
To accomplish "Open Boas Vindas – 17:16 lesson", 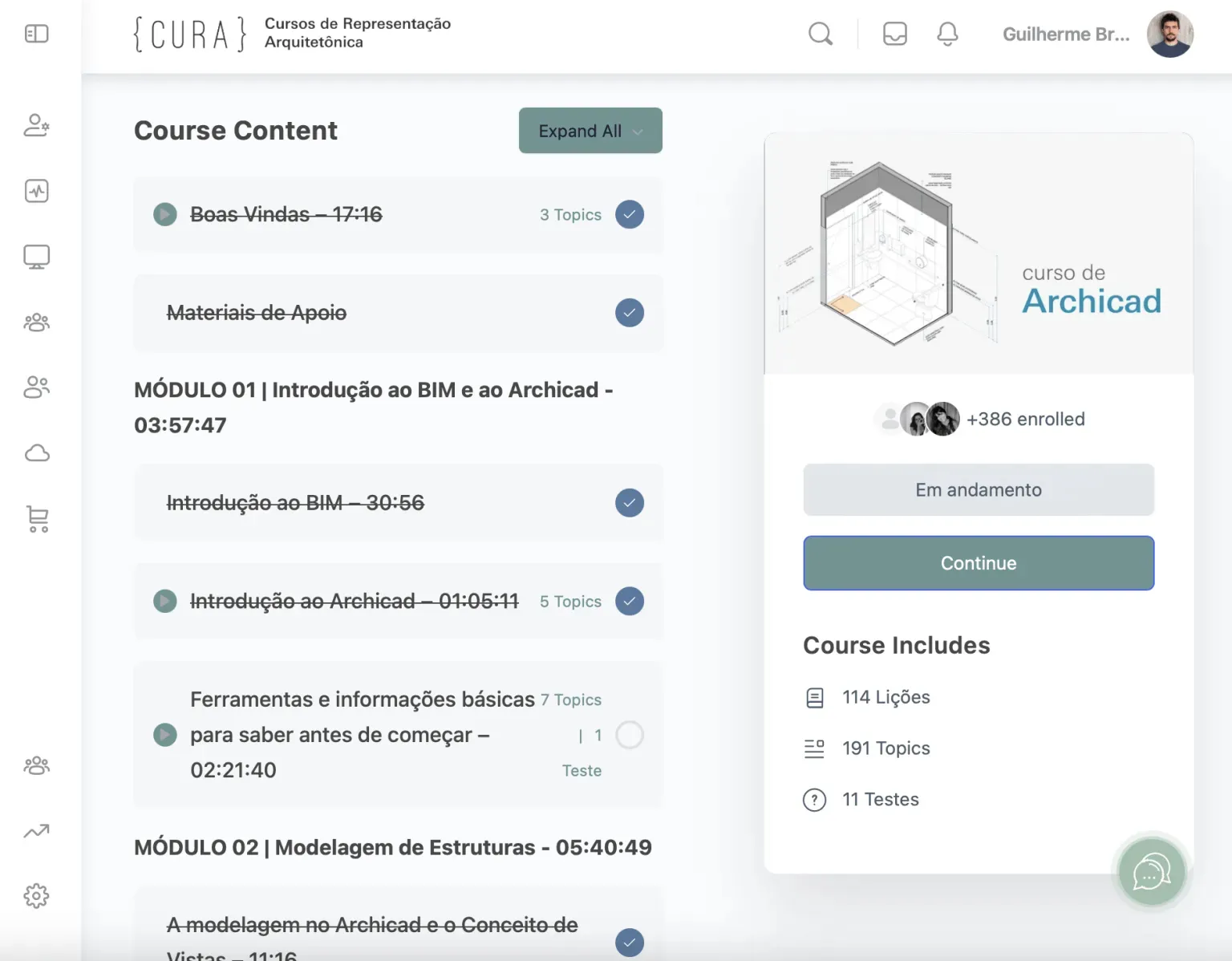I will coord(286,214).
